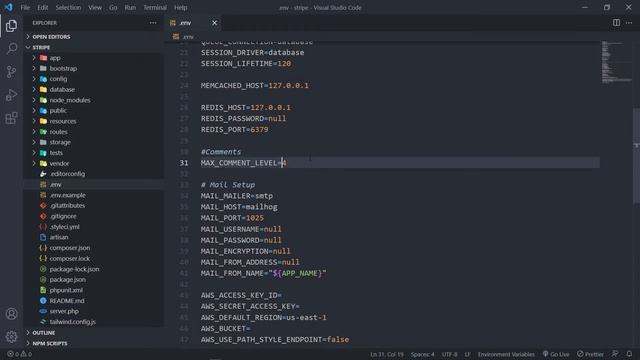Expand the config folder

(x=94, y=79)
